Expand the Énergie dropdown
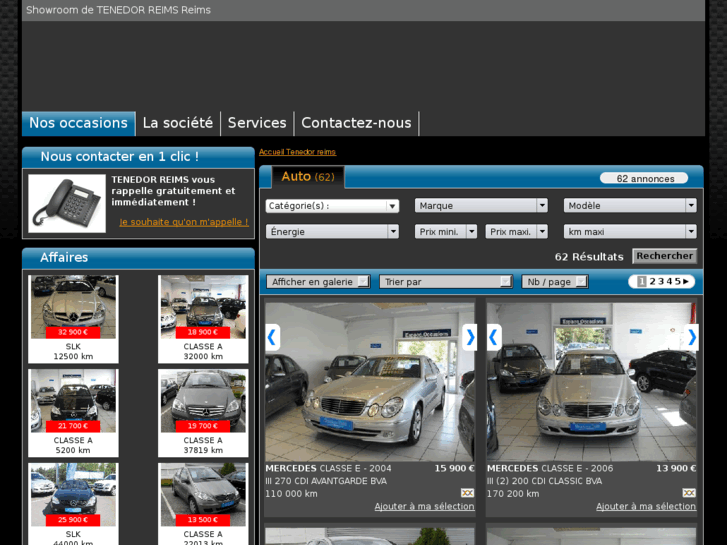Image resolution: width=727 pixels, height=545 pixels. click(332, 231)
